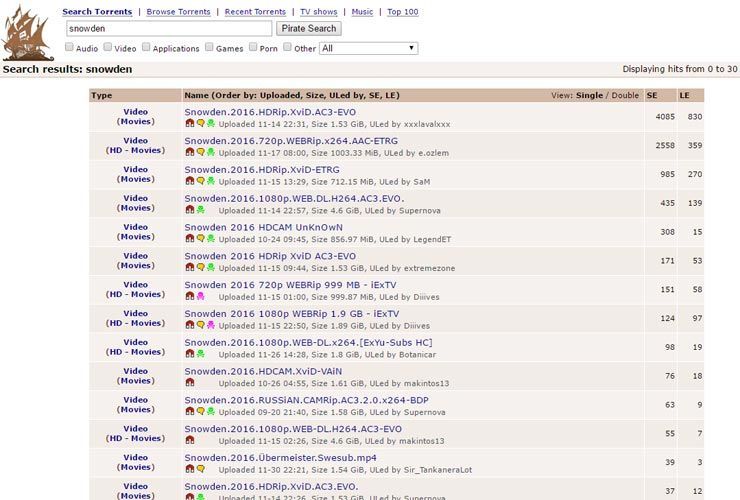Open the All category dropdown
This screenshot has width=740, height=500.
click(x=369, y=48)
